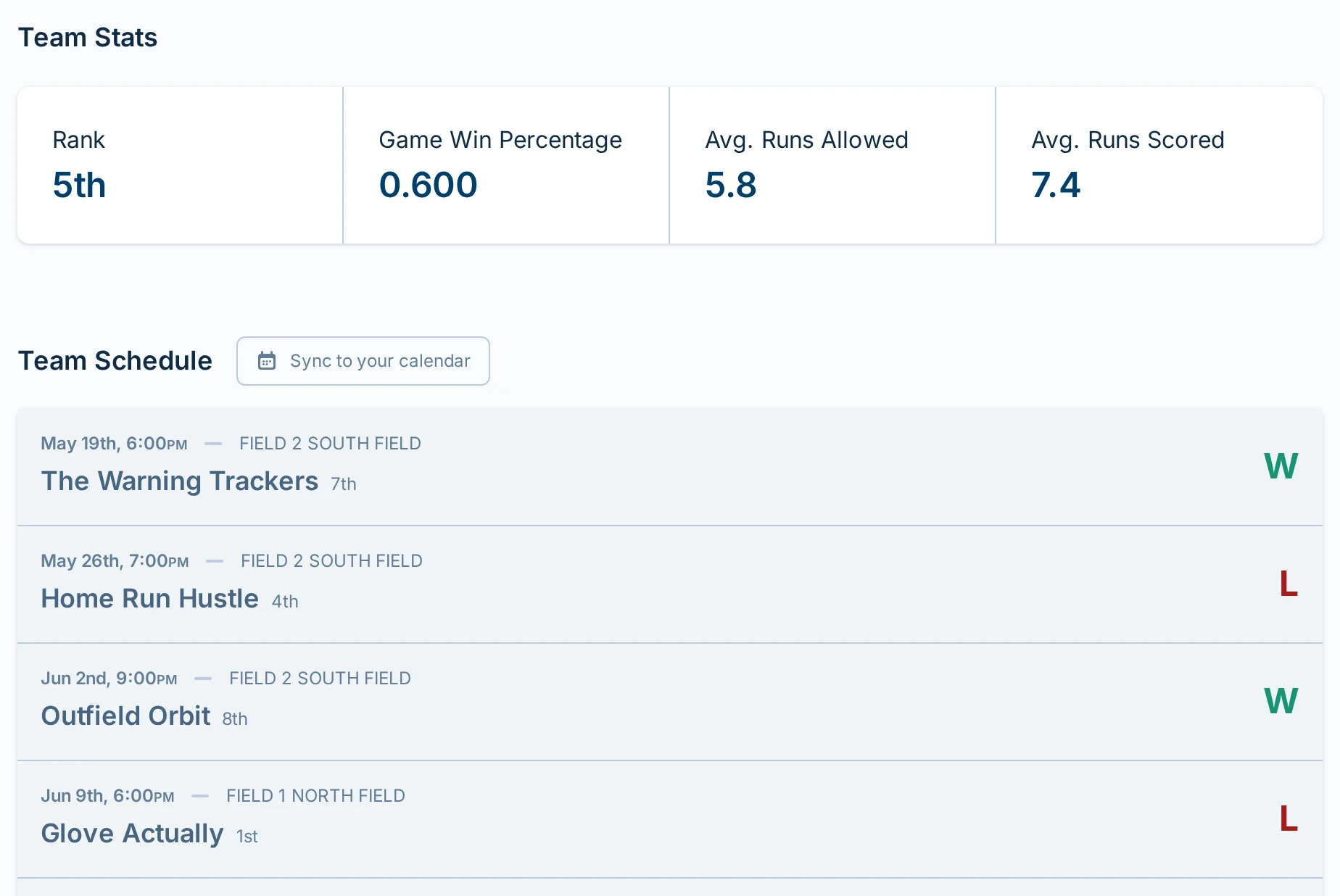
Task: Click the L result for Jun 9th game
Action: point(1289,818)
